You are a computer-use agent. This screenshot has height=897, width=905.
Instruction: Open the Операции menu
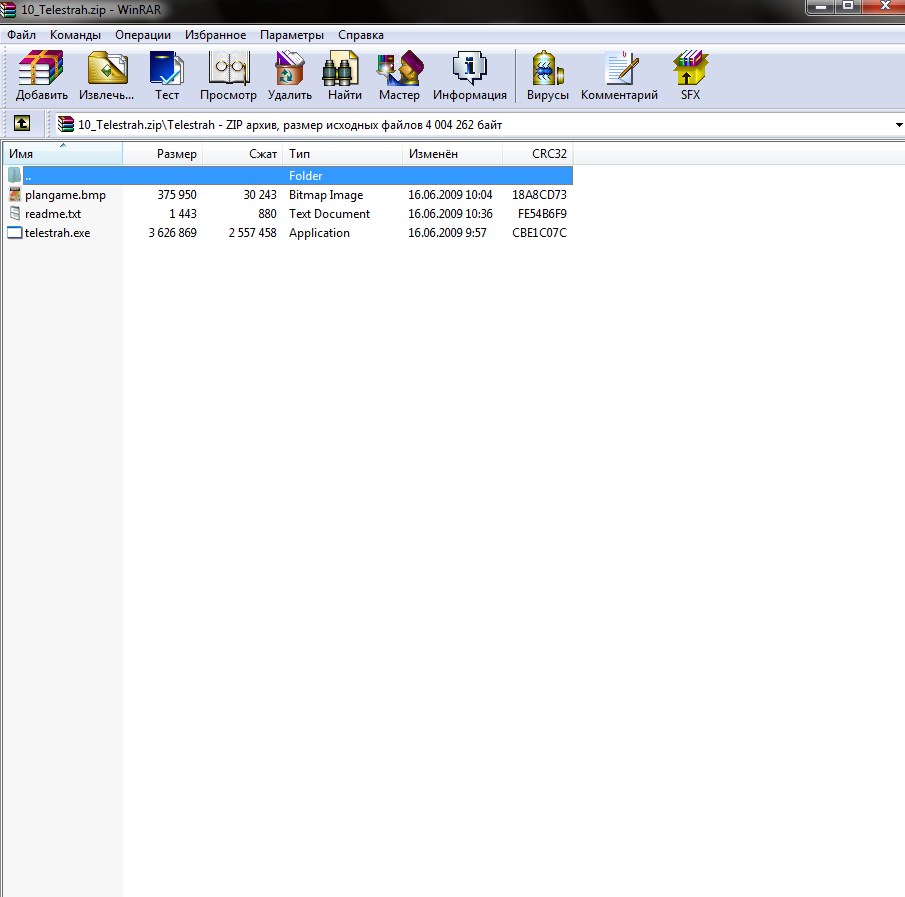[x=143, y=35]
